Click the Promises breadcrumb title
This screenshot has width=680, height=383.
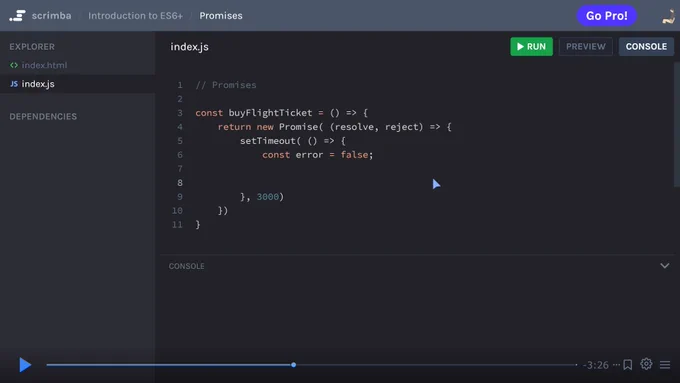coord(221,16)
